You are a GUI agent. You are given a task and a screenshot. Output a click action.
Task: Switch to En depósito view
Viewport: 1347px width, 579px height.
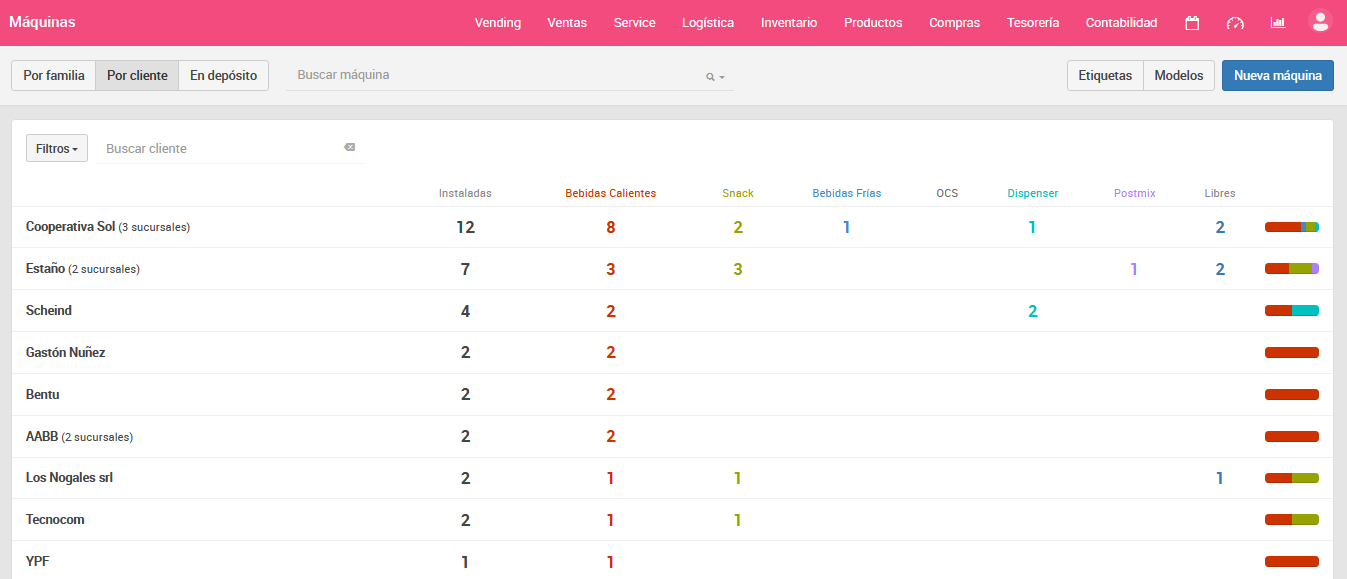click(223, 75)
